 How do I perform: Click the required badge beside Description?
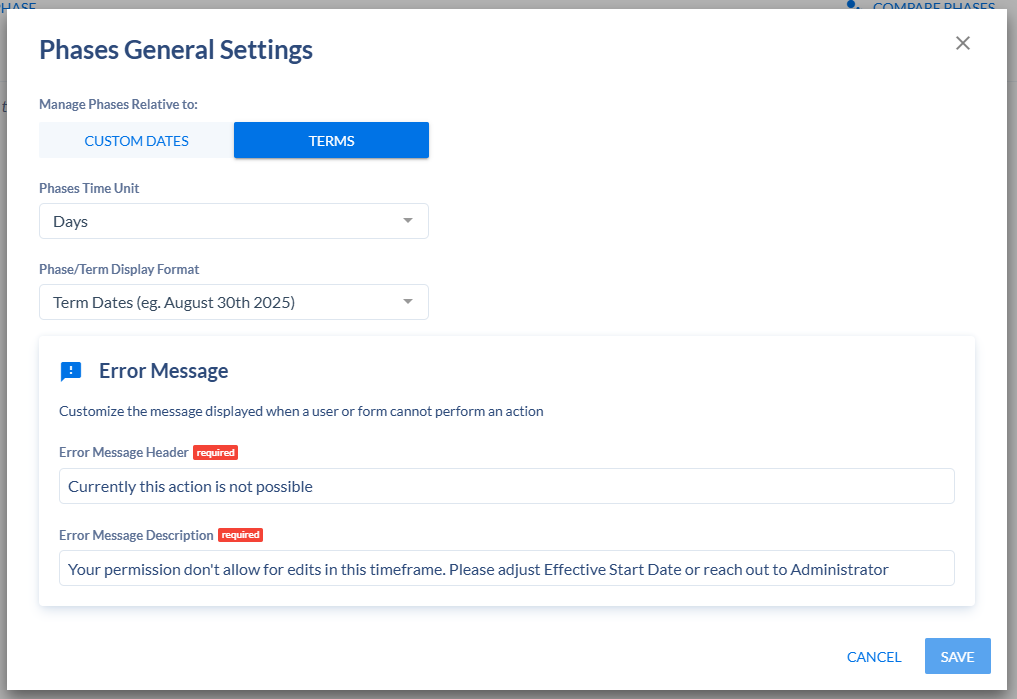tap(241, 535)
